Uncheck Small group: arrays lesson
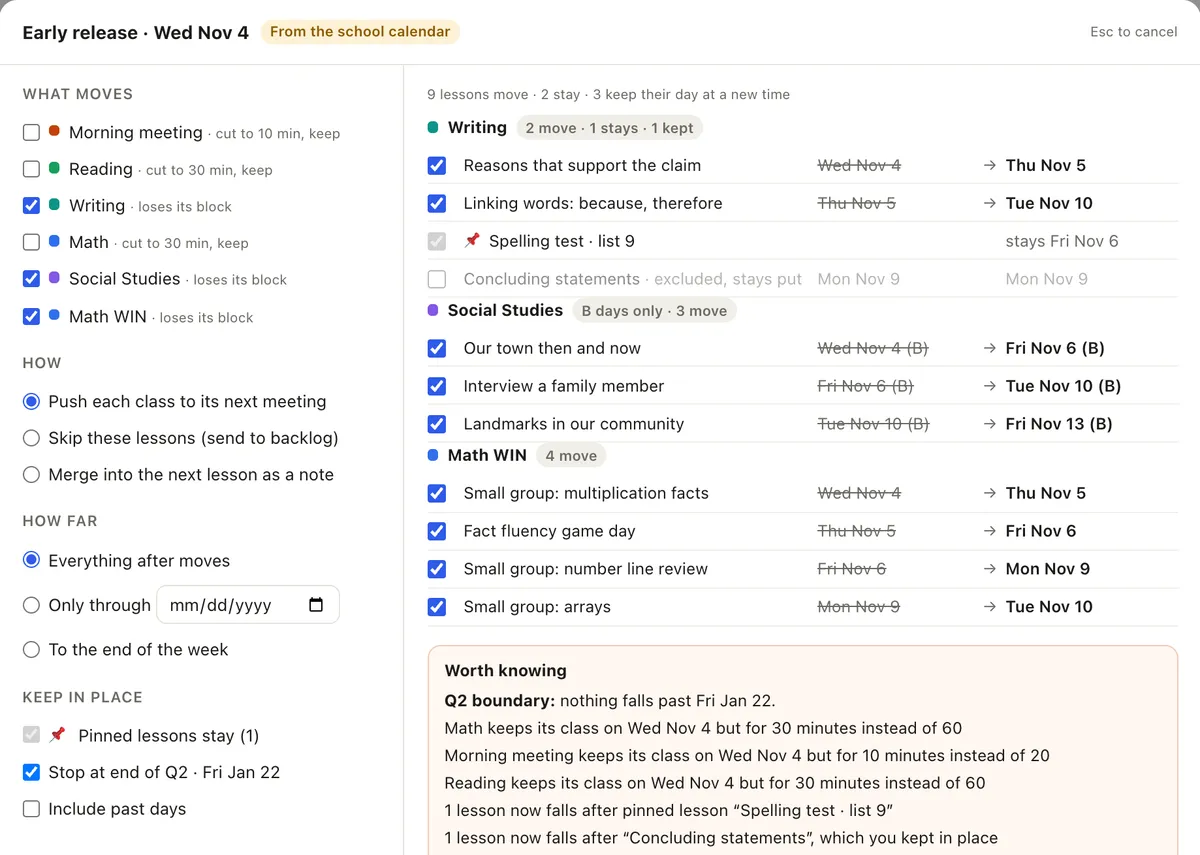Viewport: 1200px width, 855px height. coord(437,607)
